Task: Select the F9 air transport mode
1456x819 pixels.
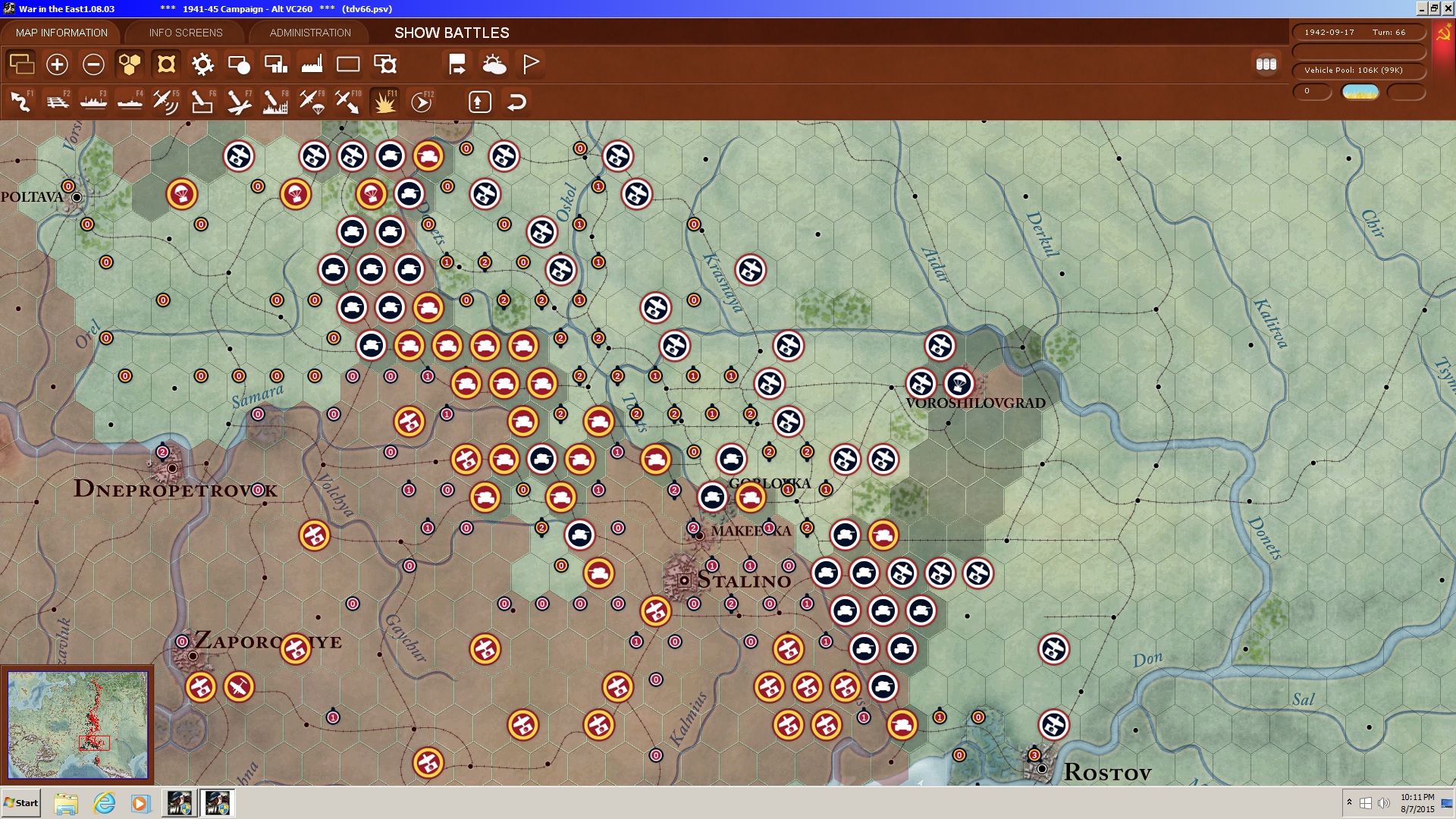Action: coord(312,102)
